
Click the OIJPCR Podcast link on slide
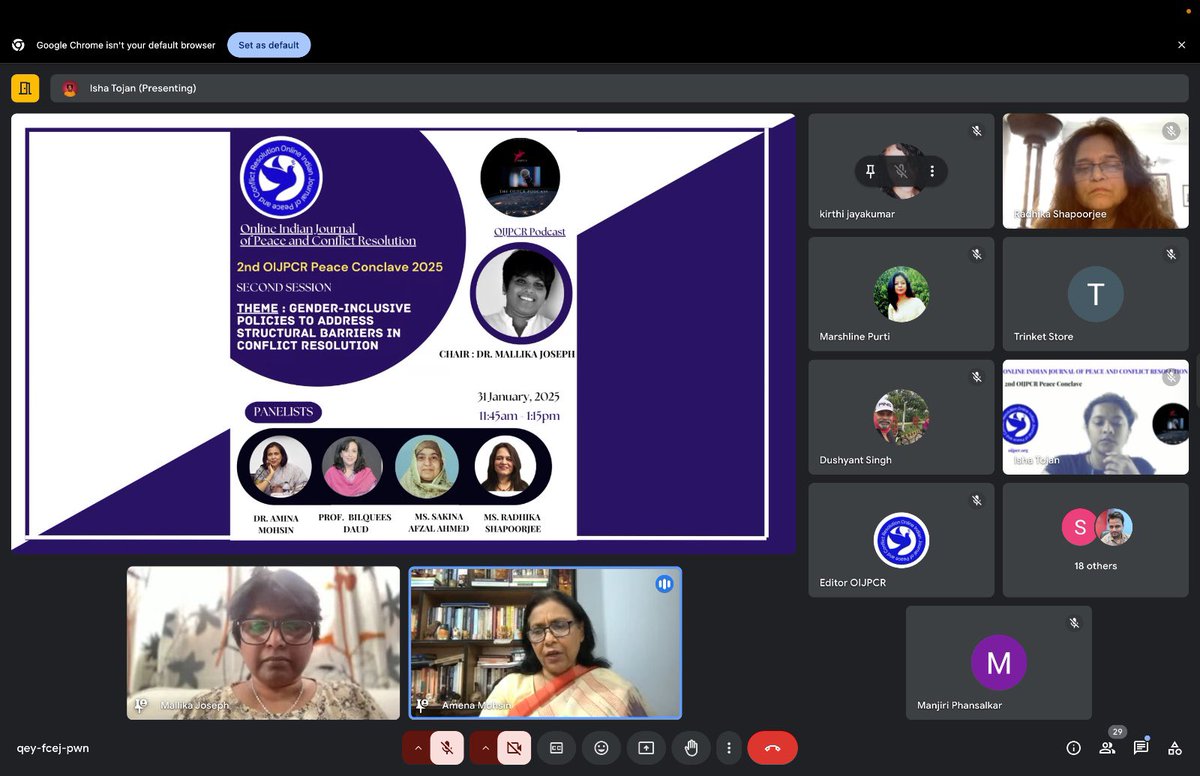pyautogui.click(x=529, y=231)
